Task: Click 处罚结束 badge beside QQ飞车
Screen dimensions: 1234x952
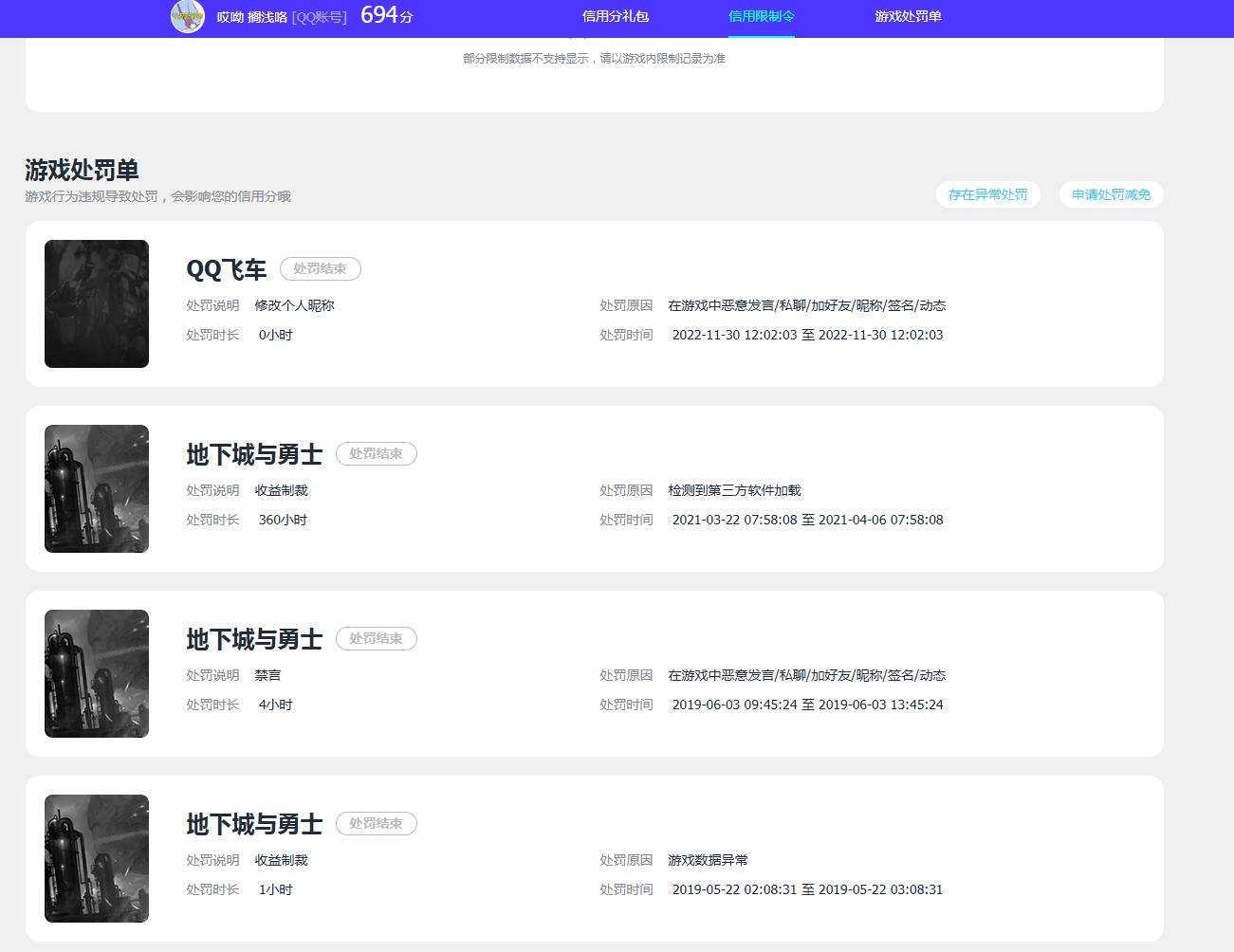Action: 321,268
